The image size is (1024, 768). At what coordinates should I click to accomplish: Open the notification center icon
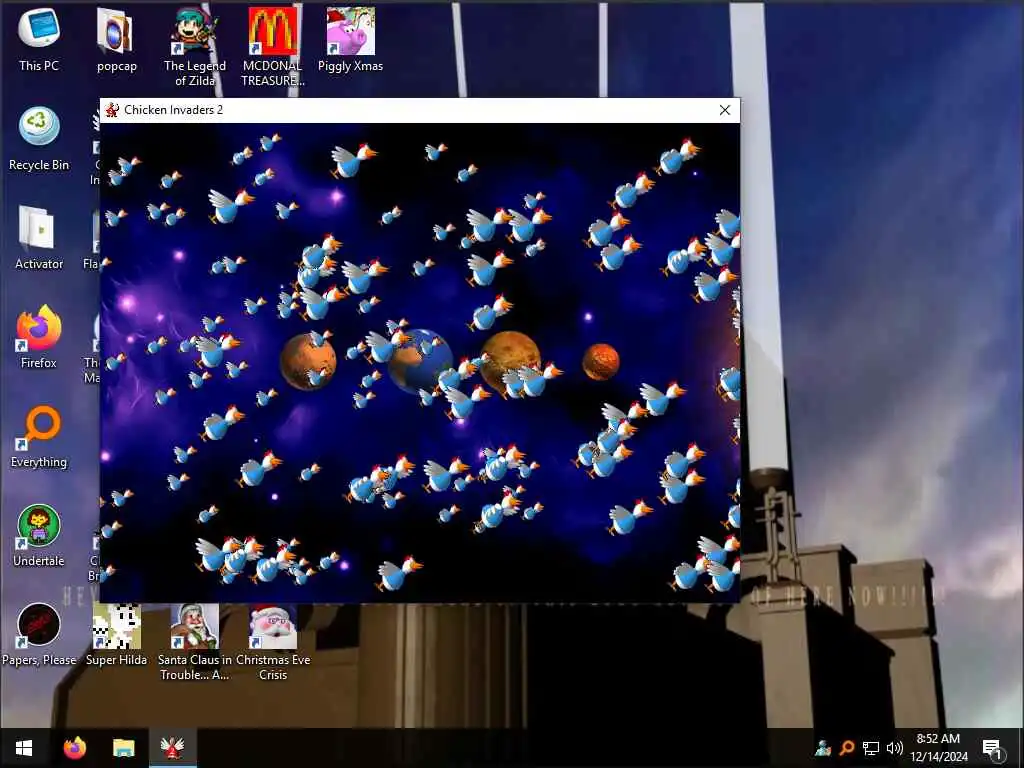pyautogui.click(x=992, y=748)
